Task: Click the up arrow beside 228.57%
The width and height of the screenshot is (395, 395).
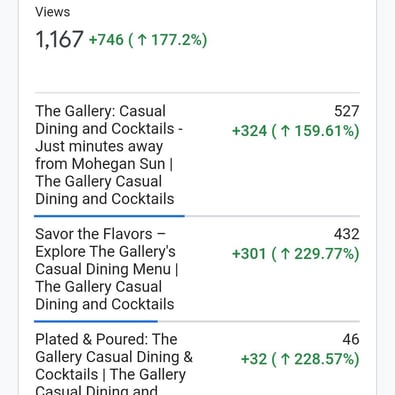Action: [x=285, y=359]
